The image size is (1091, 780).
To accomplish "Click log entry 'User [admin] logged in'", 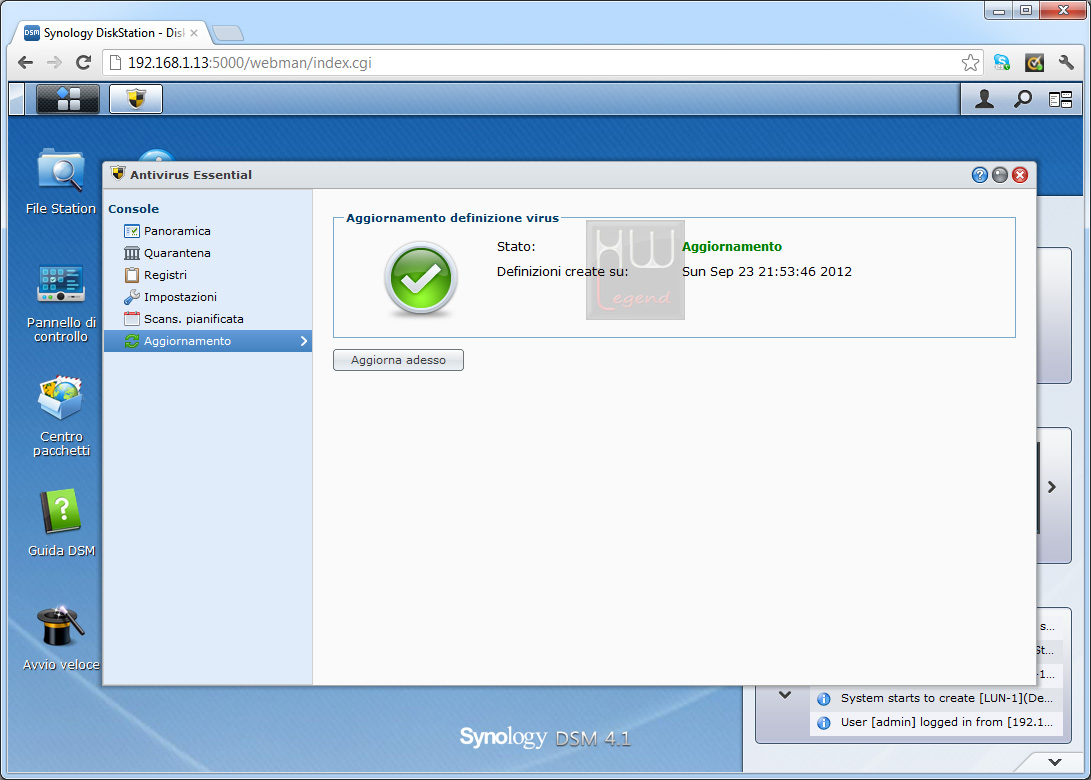I will [x=937, y=722].
